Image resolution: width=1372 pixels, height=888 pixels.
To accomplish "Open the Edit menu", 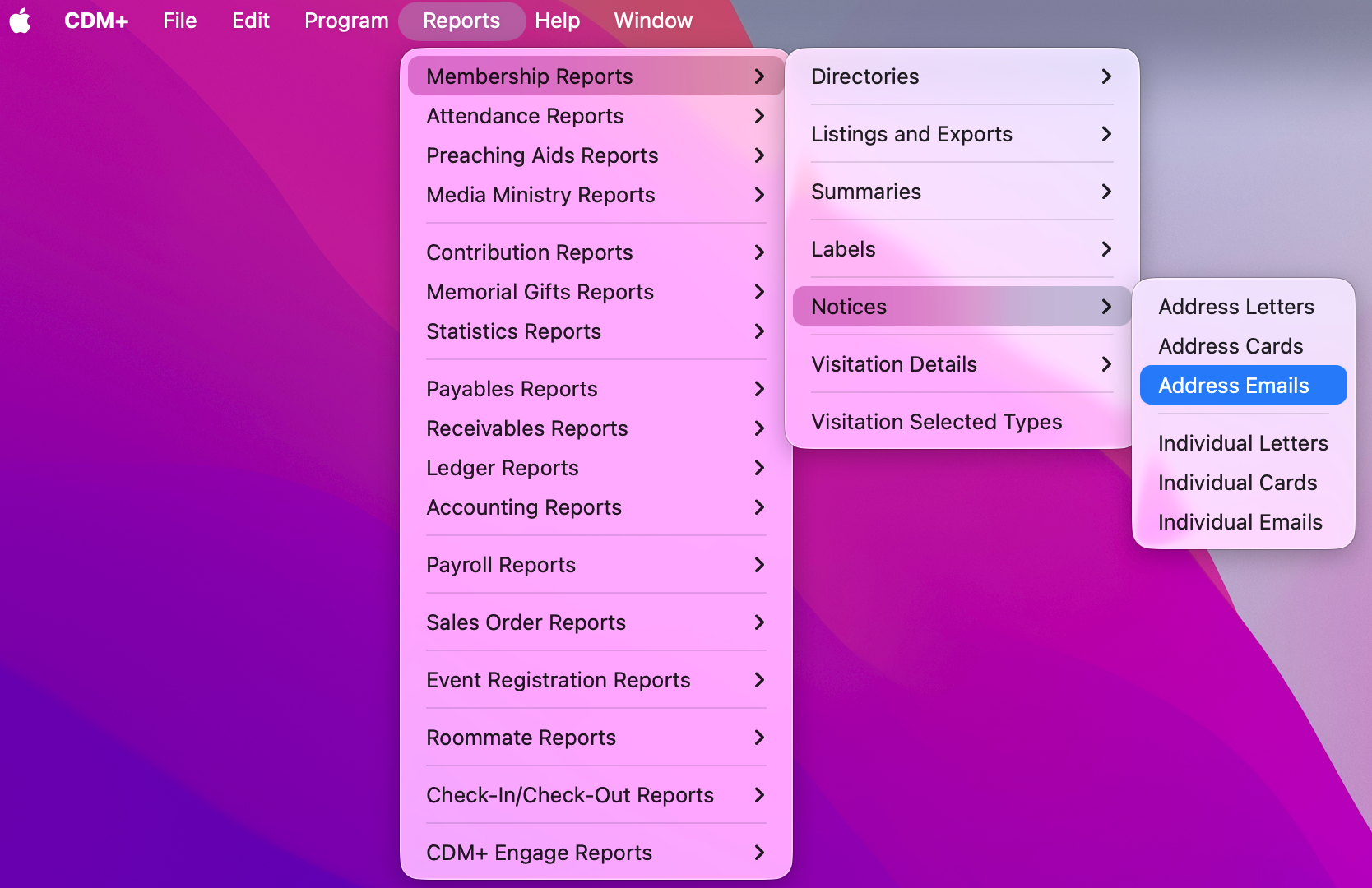I will coord(251,21).
